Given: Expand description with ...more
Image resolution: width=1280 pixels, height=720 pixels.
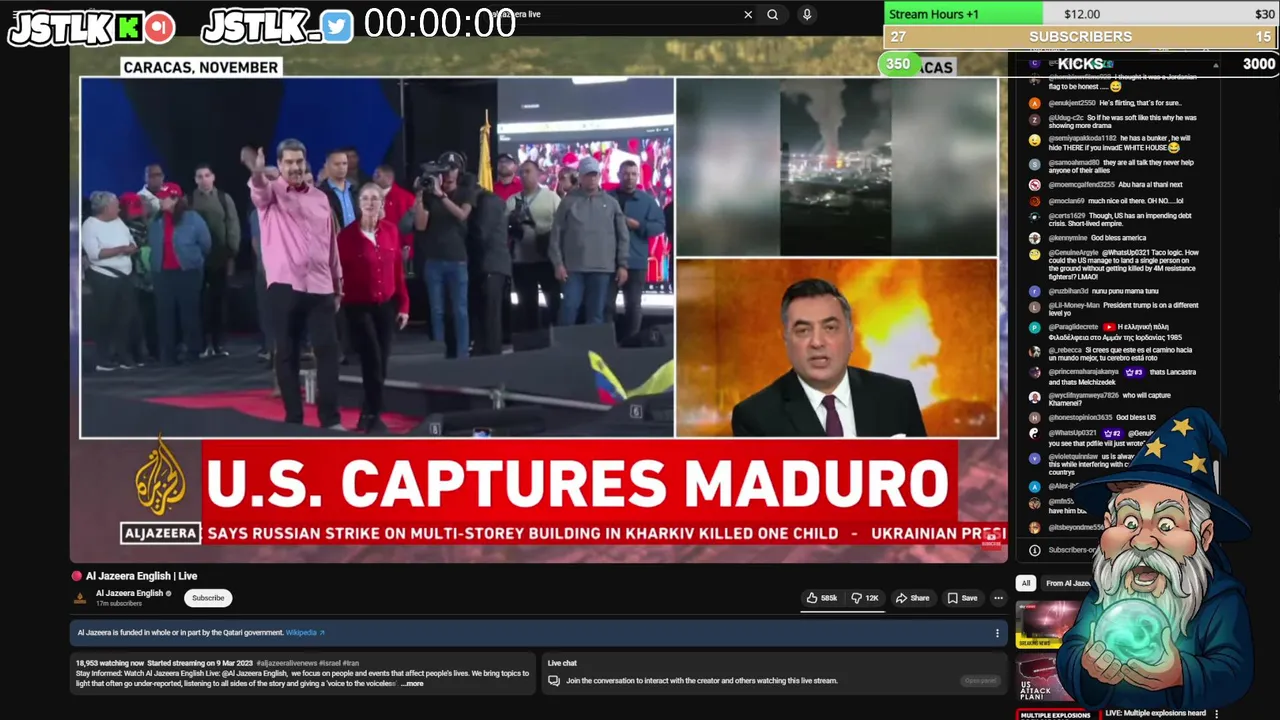Looking at the screenshot, I should coord(412,684).
